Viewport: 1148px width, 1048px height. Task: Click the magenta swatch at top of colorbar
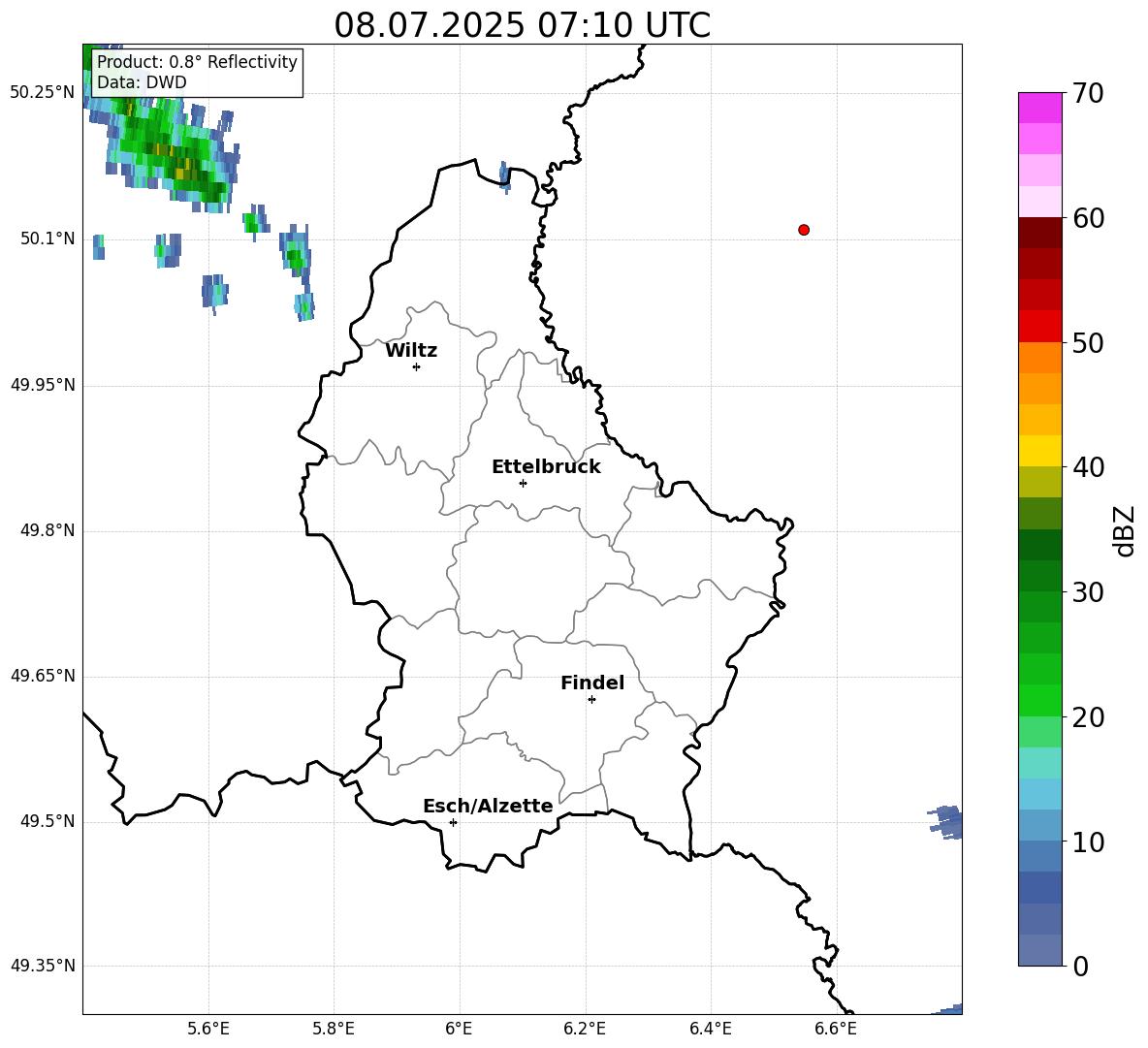pos(1039,108)
